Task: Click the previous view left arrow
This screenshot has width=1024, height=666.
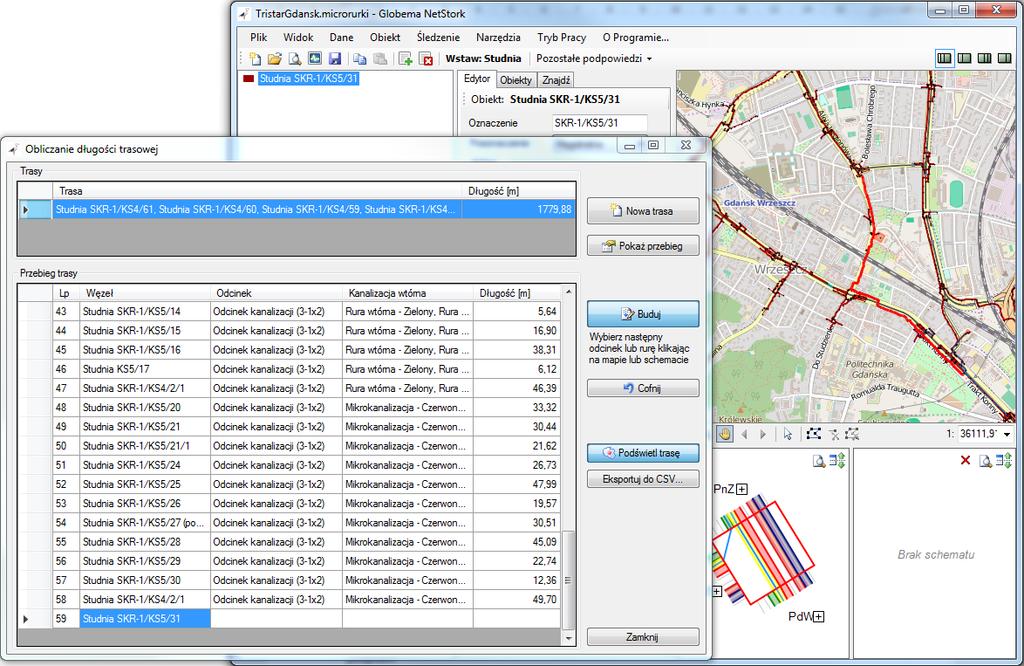Action: click(744, 434)
